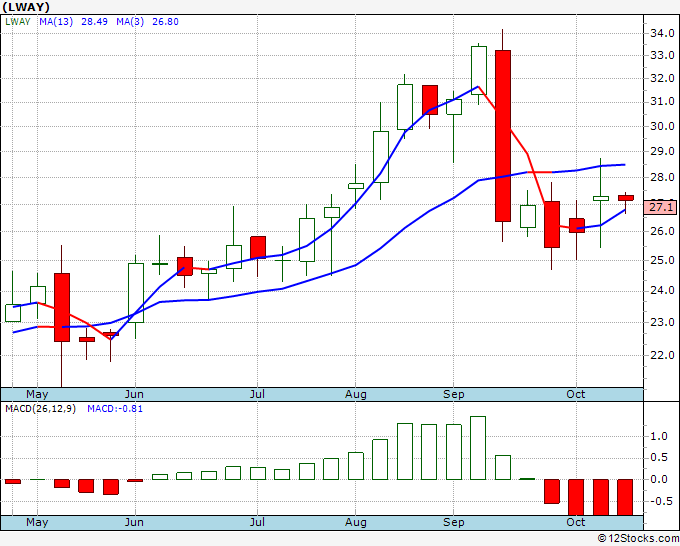Image resolution: width=680 pixels, height=546 pixels.
Task: Select the highlighted 27.1 current price tag
Action: 660,207
